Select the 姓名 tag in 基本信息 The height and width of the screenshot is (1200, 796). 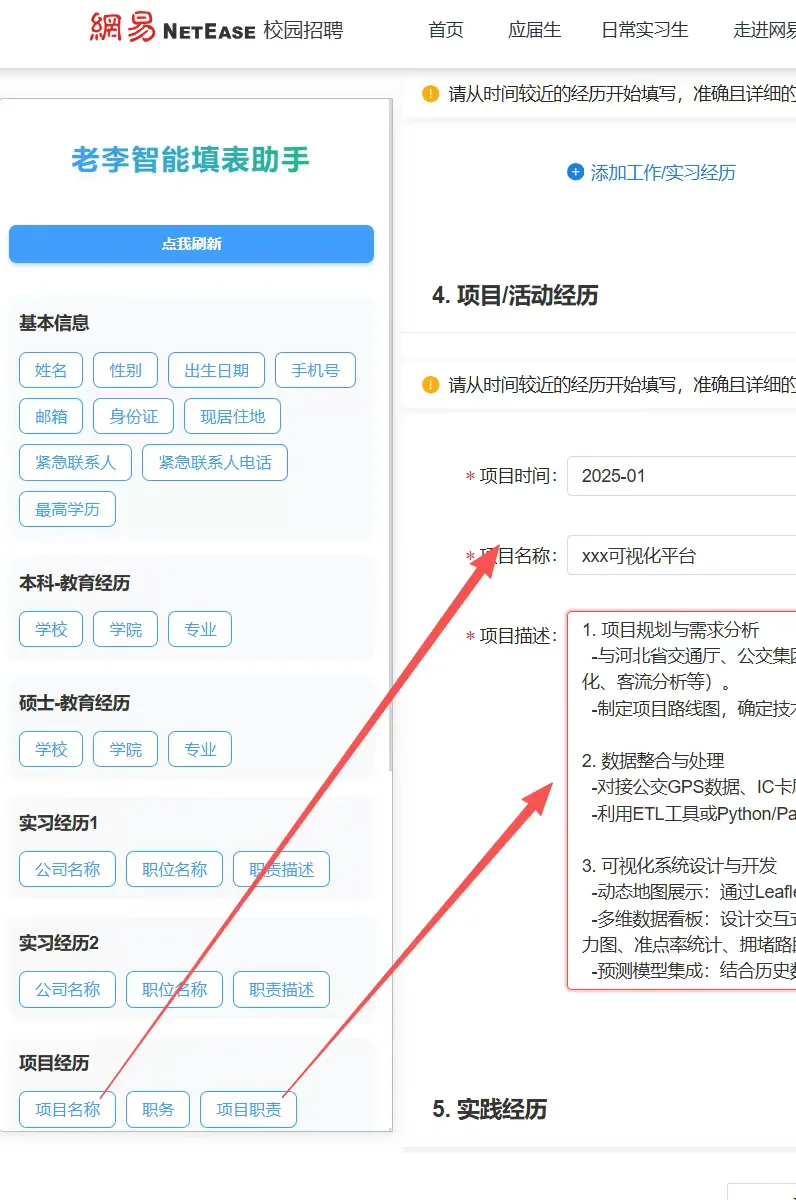click(51, 370)
